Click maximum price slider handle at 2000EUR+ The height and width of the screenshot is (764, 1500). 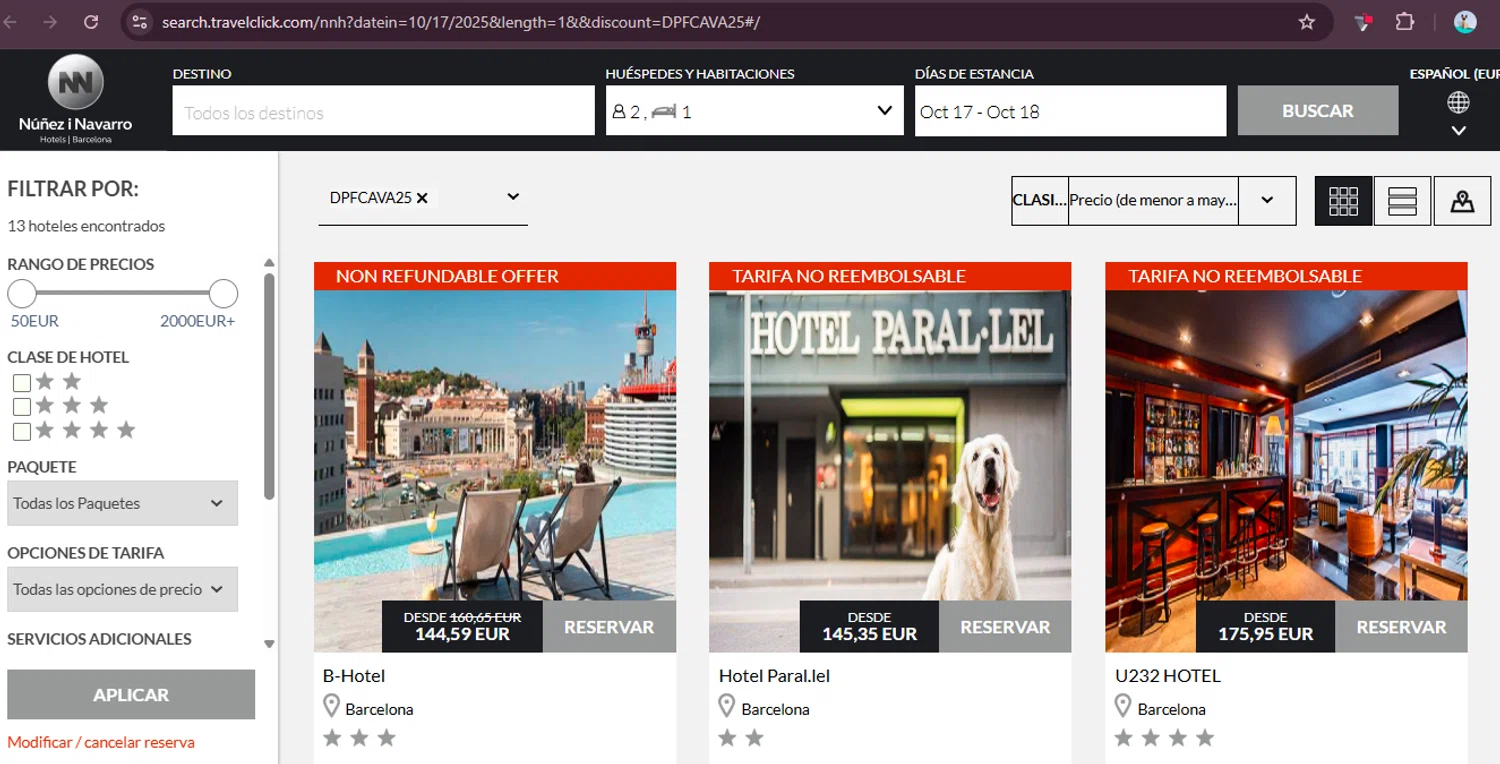[223, 294]
